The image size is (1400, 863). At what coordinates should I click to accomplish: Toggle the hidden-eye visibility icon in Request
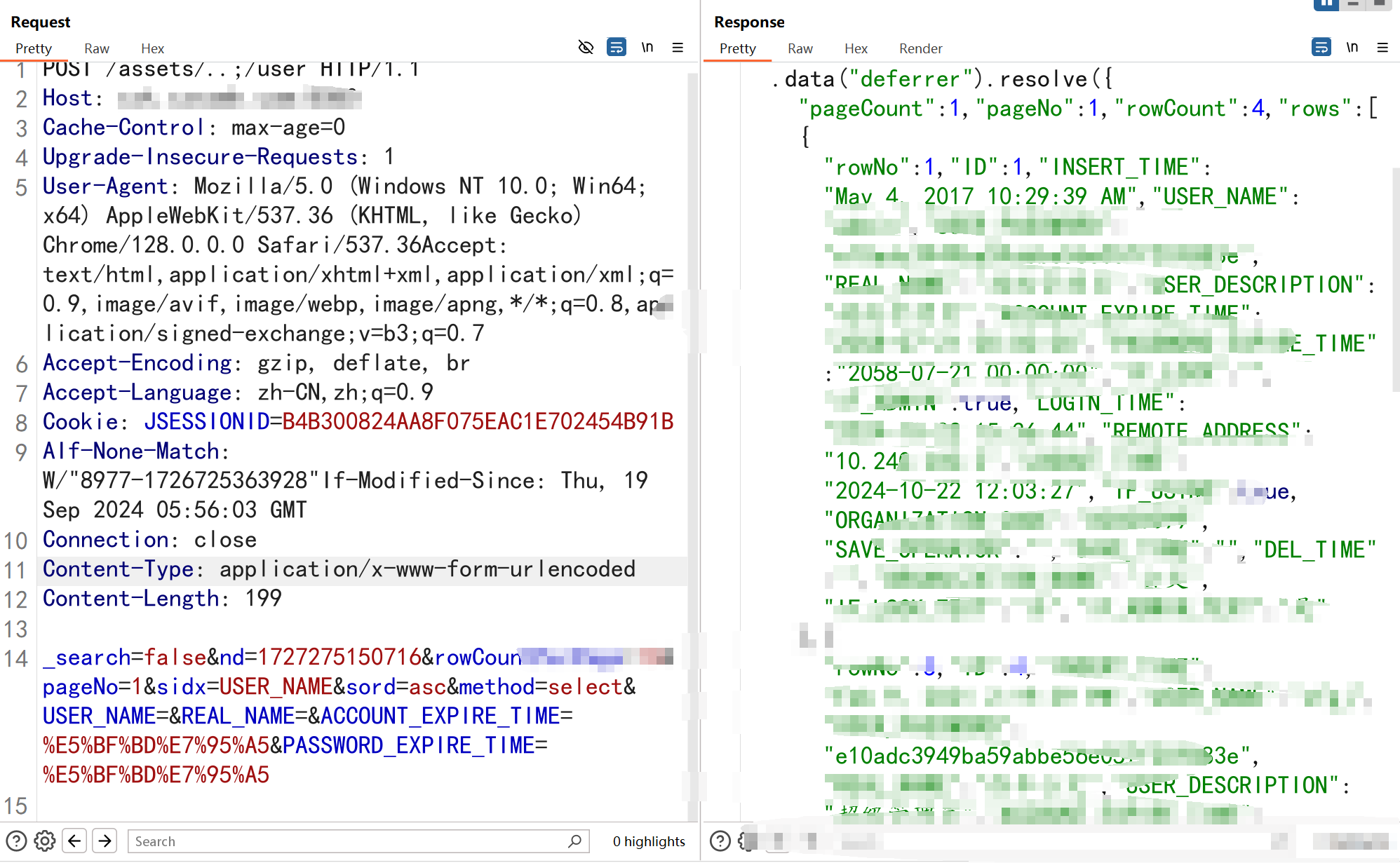(x=586, y=48)
